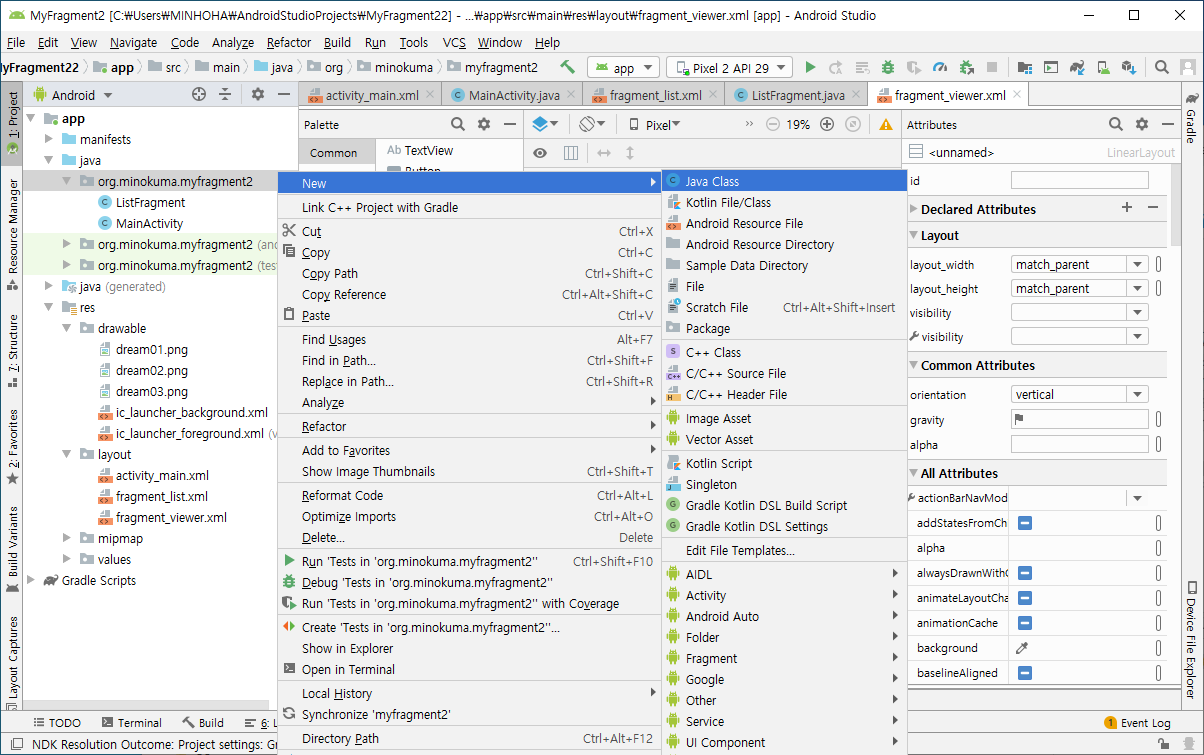Open the Gradle side panel
The width and height of the screenshot is (1204, 755).
(1191, 118)
